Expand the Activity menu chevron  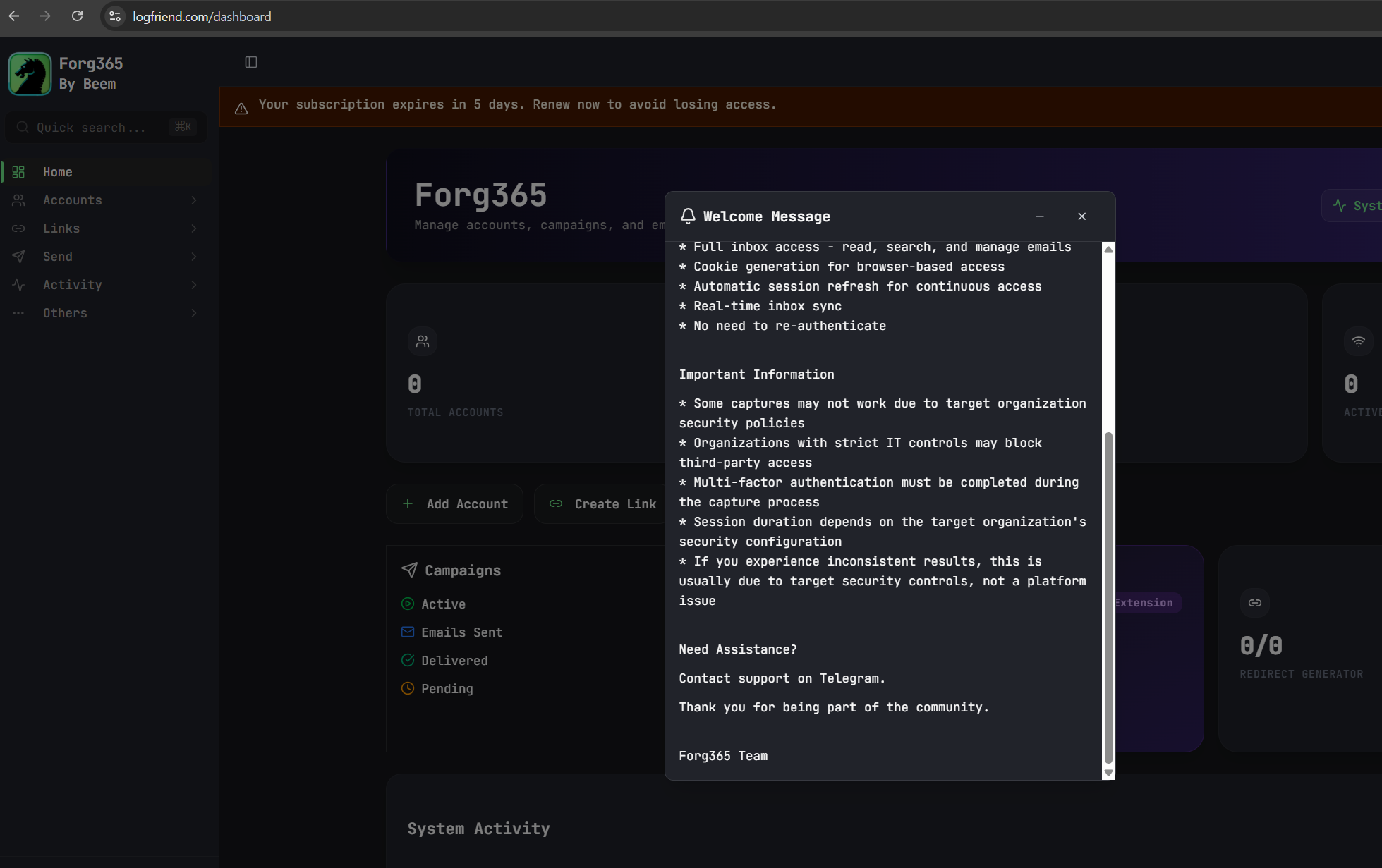[193, 285]
